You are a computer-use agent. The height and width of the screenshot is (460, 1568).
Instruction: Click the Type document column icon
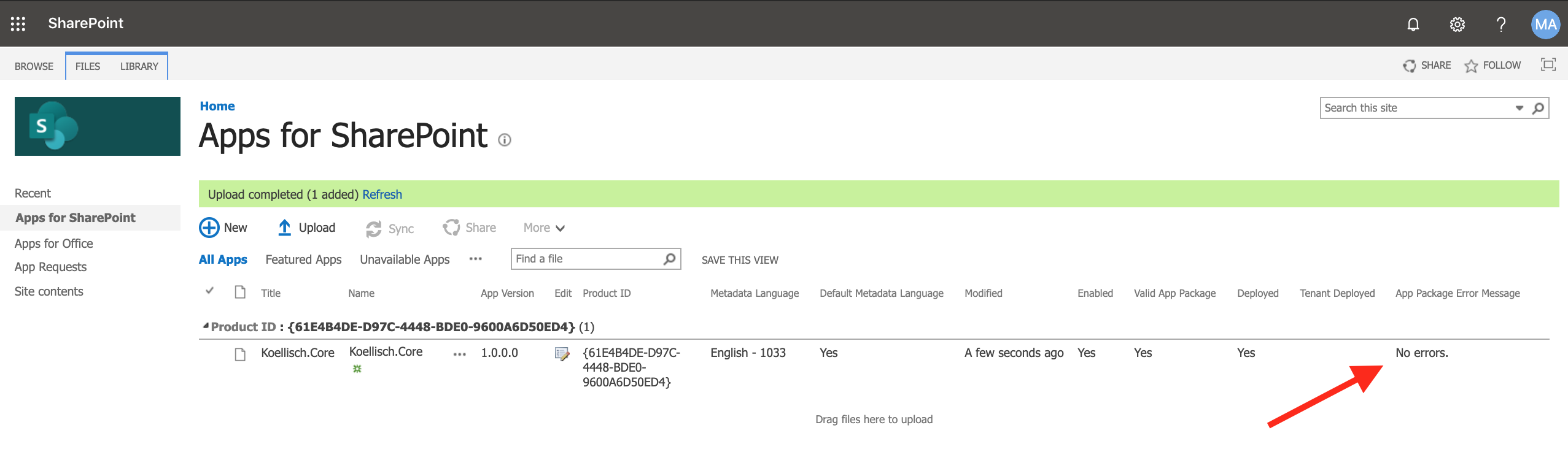pyautogui.click(x=240, y=292)
